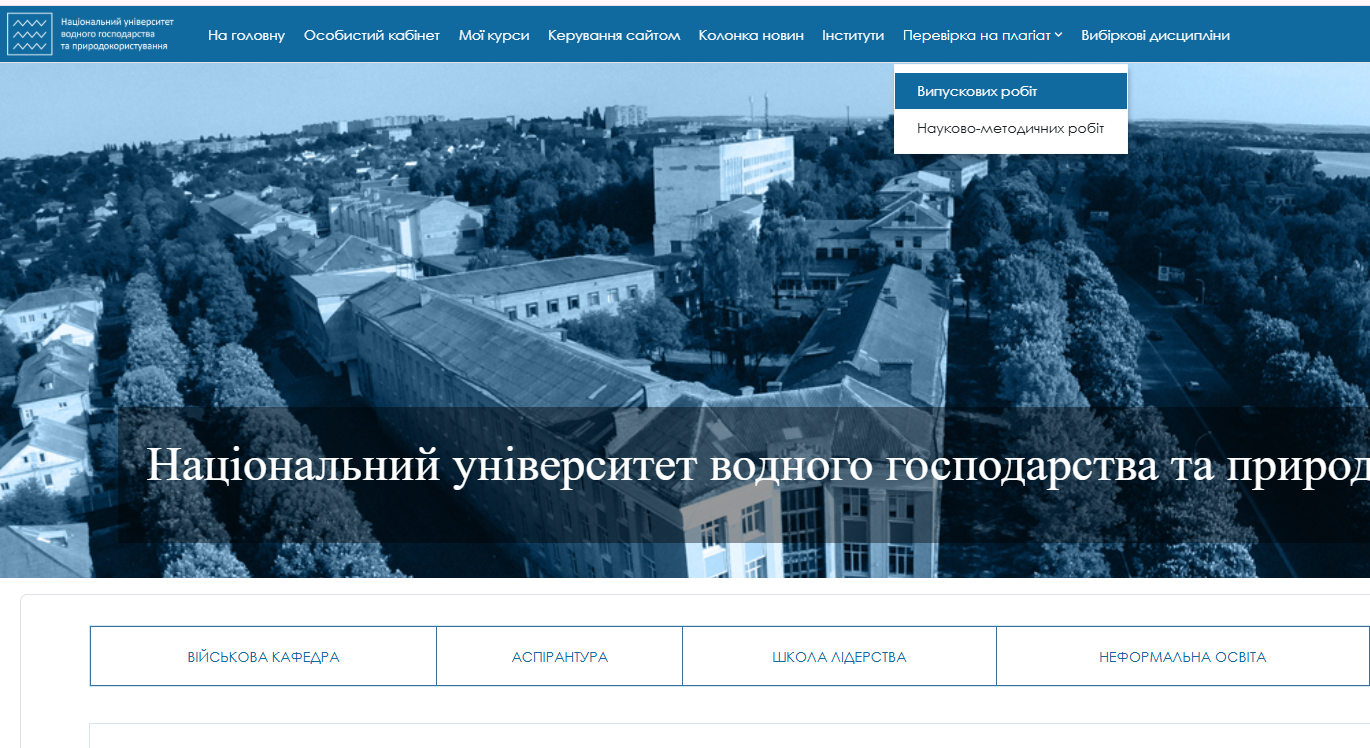
Task: Open Мої курси in top menu
Action: pos(493,35)
